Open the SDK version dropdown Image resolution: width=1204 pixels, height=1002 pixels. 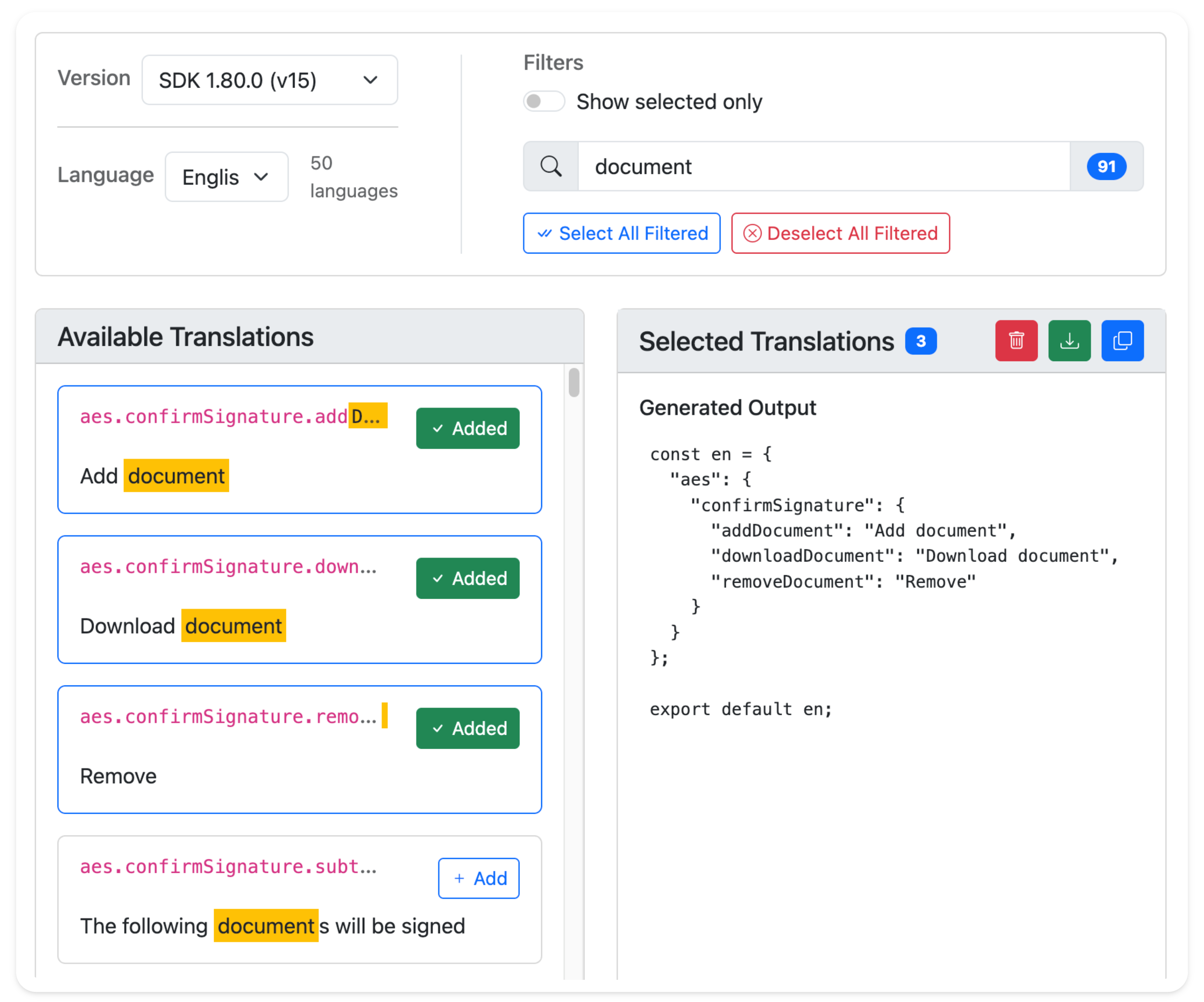click(x=269, y=80)
